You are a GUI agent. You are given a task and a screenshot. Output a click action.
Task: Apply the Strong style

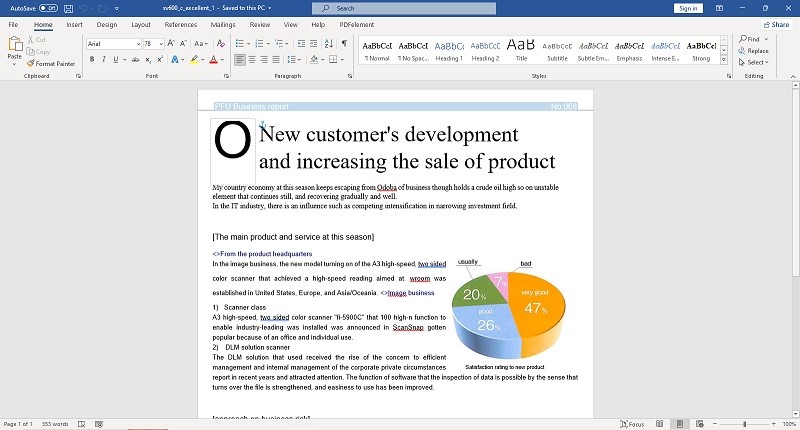coord(701,51)
